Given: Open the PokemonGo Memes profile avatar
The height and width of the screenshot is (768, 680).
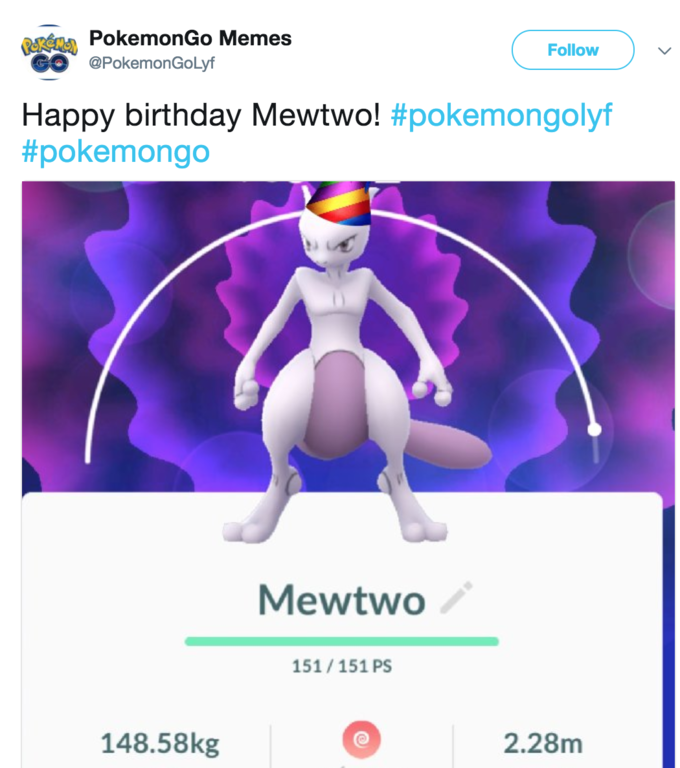Looking at the screenshot, I should click(x=49, y=52).
